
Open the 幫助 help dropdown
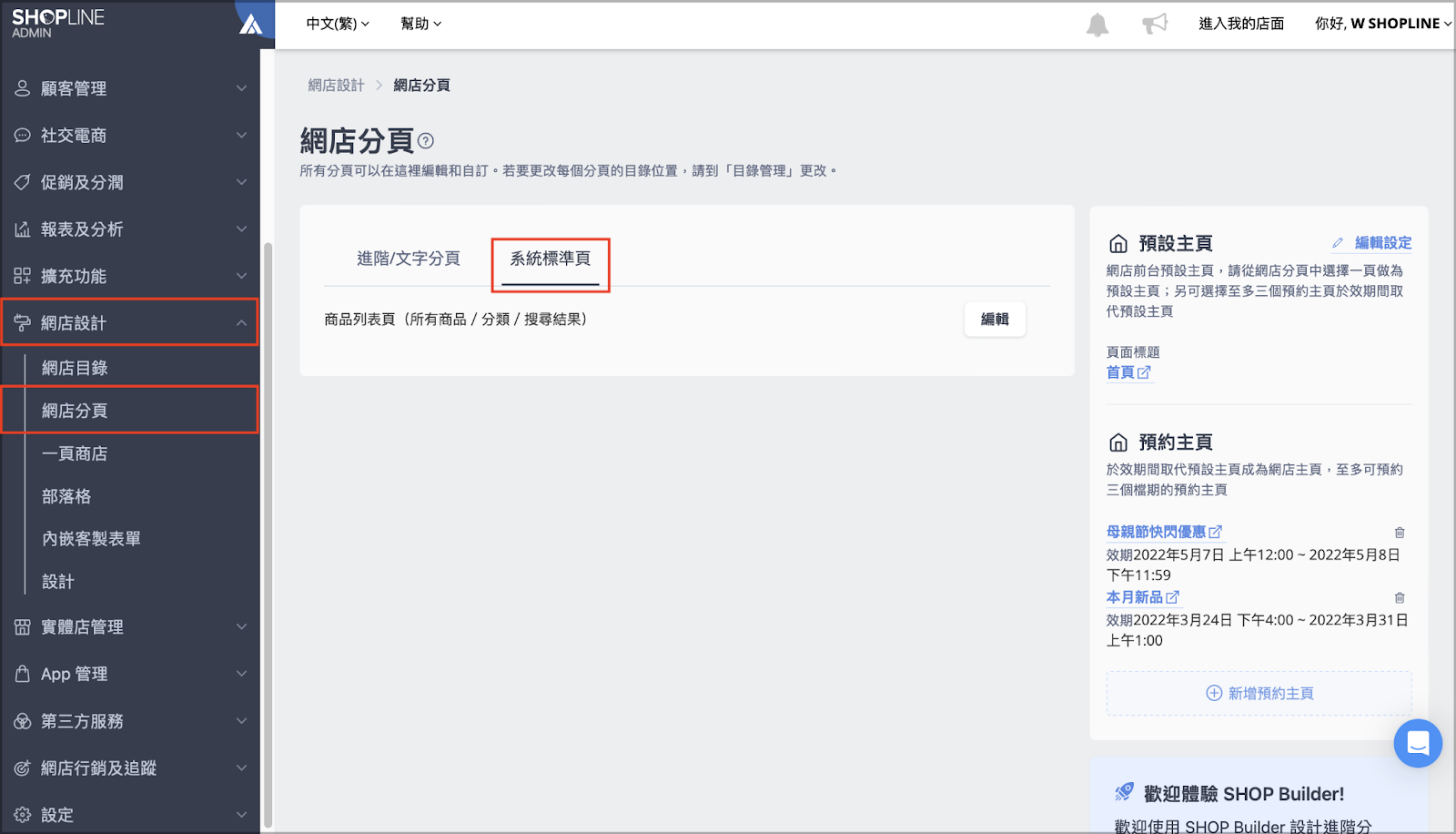[420, 24]
